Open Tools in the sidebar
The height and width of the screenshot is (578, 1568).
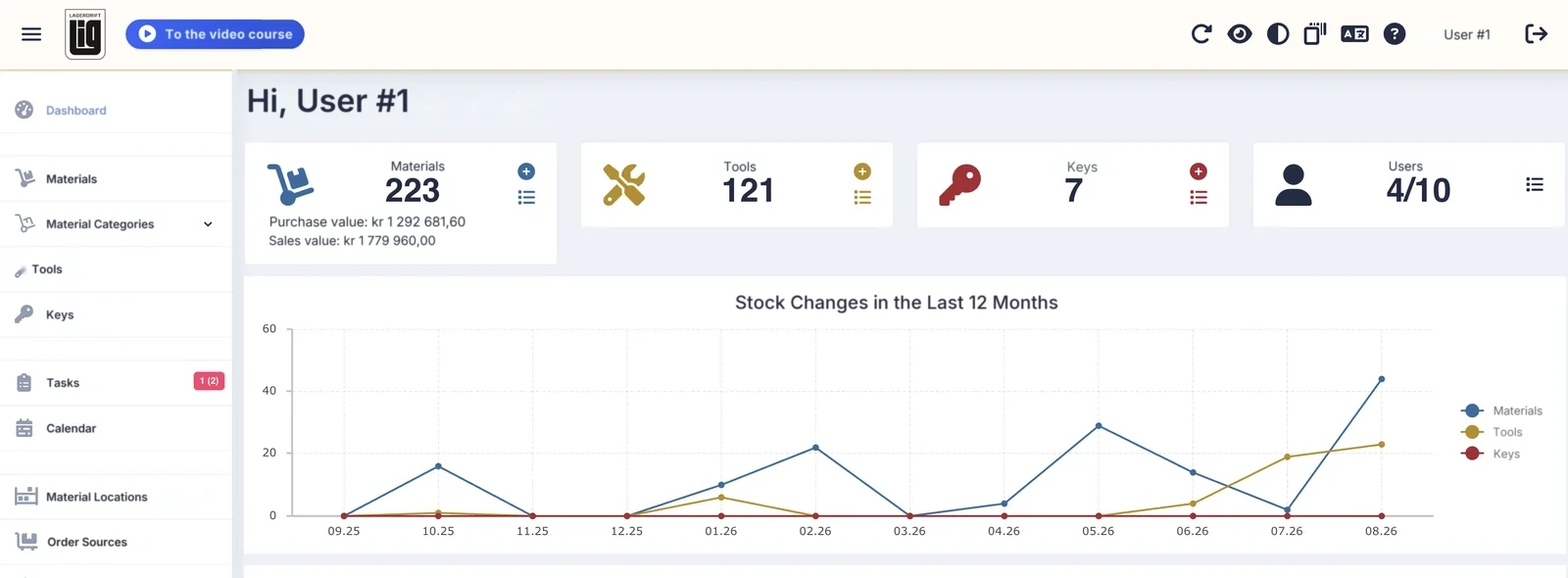tap(116, 269)
